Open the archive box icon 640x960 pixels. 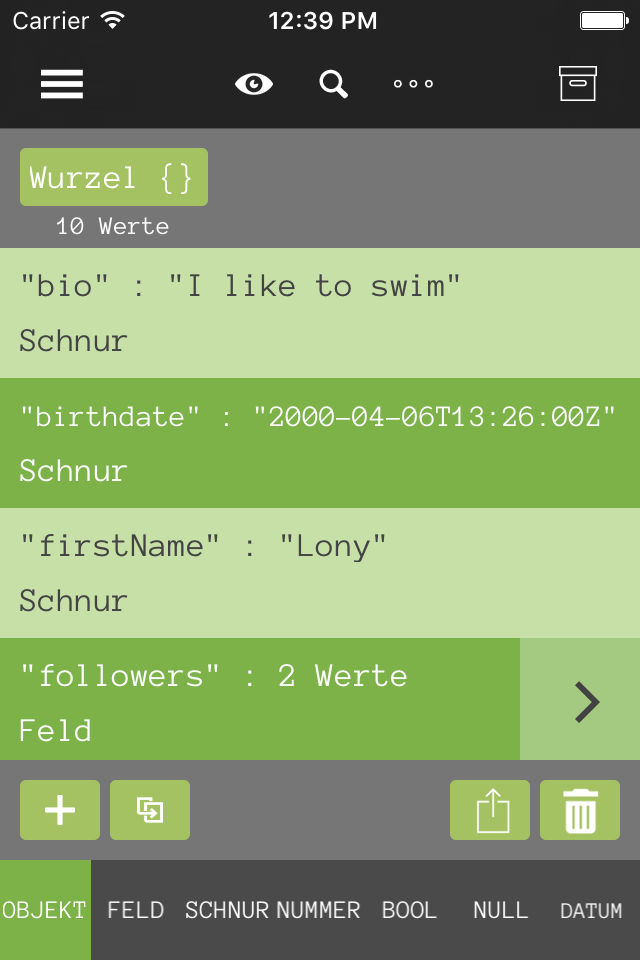(578, 83)
